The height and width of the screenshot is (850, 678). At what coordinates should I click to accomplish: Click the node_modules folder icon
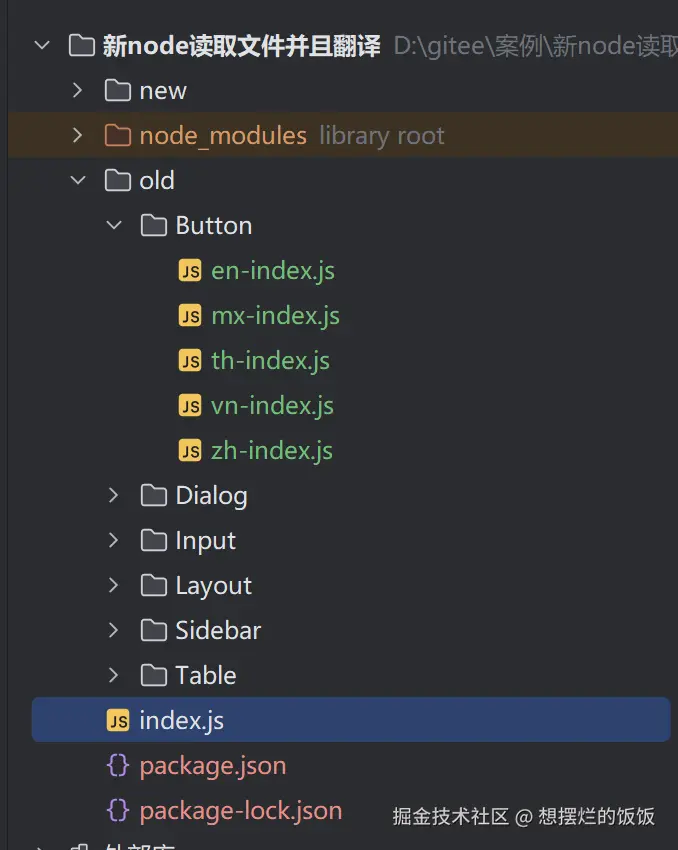118,136
